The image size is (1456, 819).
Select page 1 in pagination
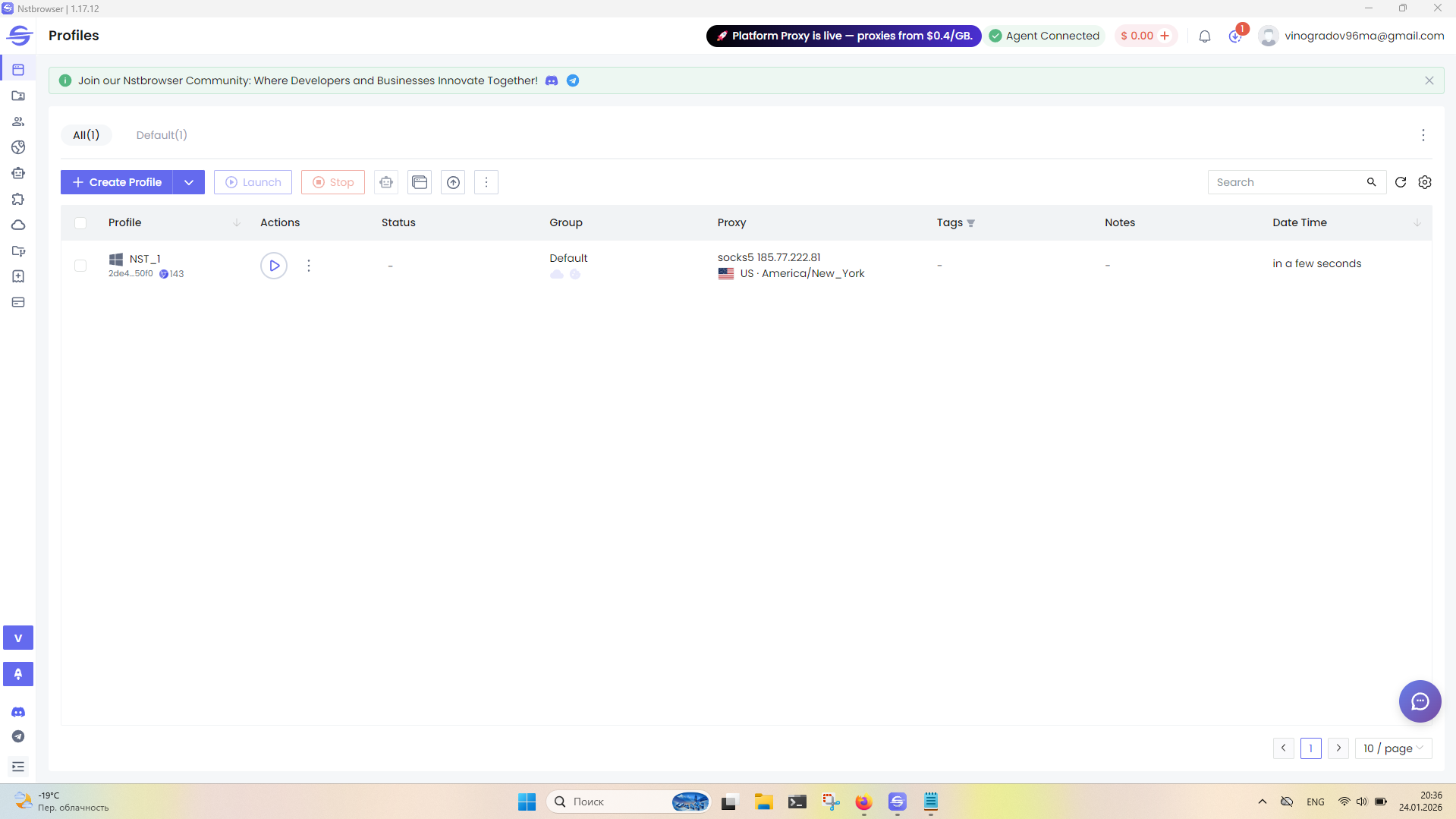point(1311,748)
